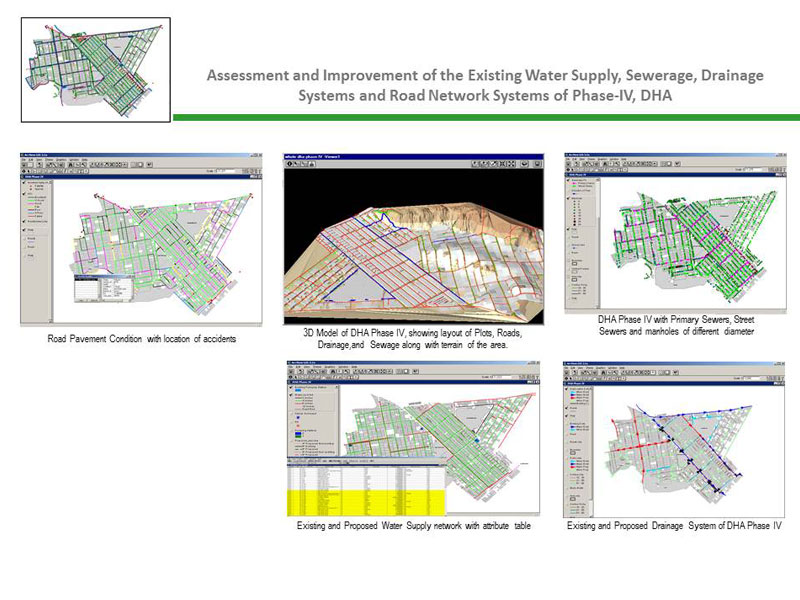The height and width of the screenshot is (600, 800).
Task: Click blue swatch under top Water Supply theme
Action: click(298, 390)
